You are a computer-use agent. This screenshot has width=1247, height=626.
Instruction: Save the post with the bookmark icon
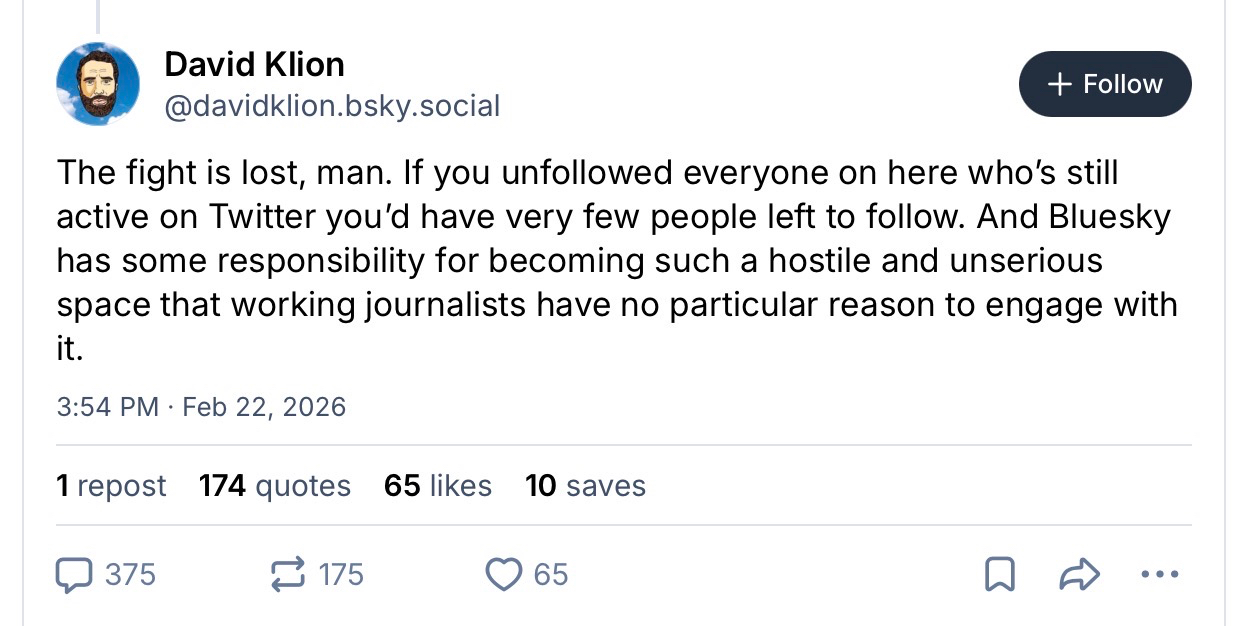(x=997, y=574)
